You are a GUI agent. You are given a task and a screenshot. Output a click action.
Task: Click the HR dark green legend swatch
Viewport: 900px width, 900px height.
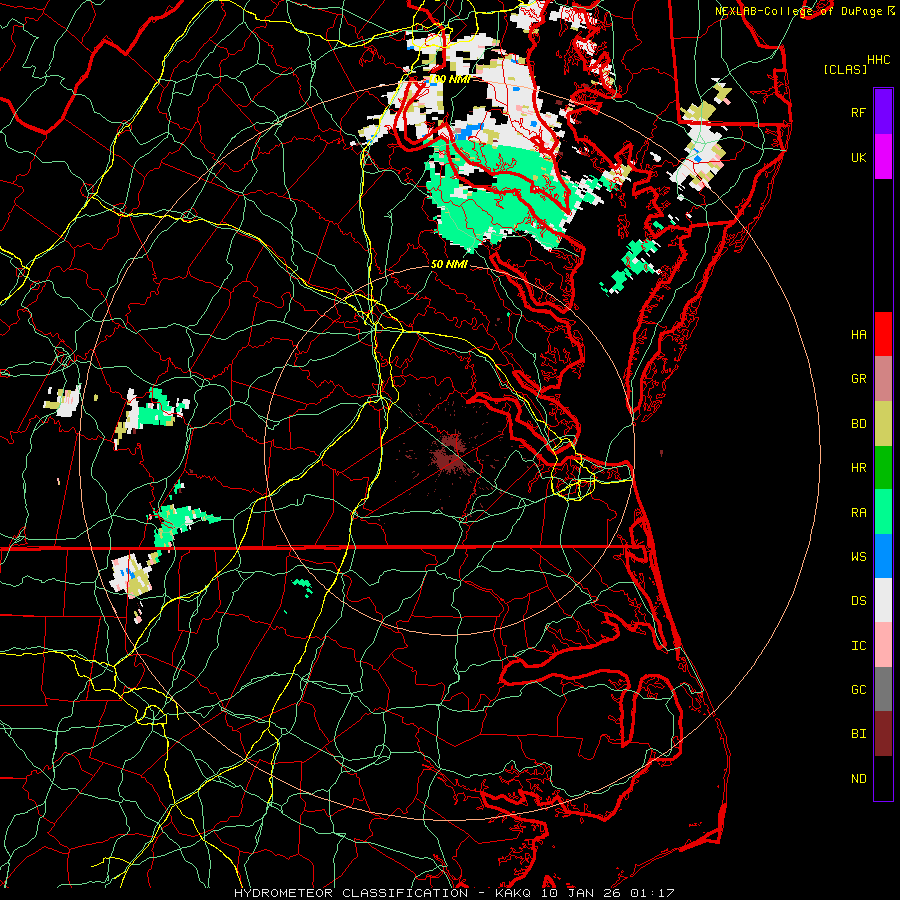pos(883,467)
